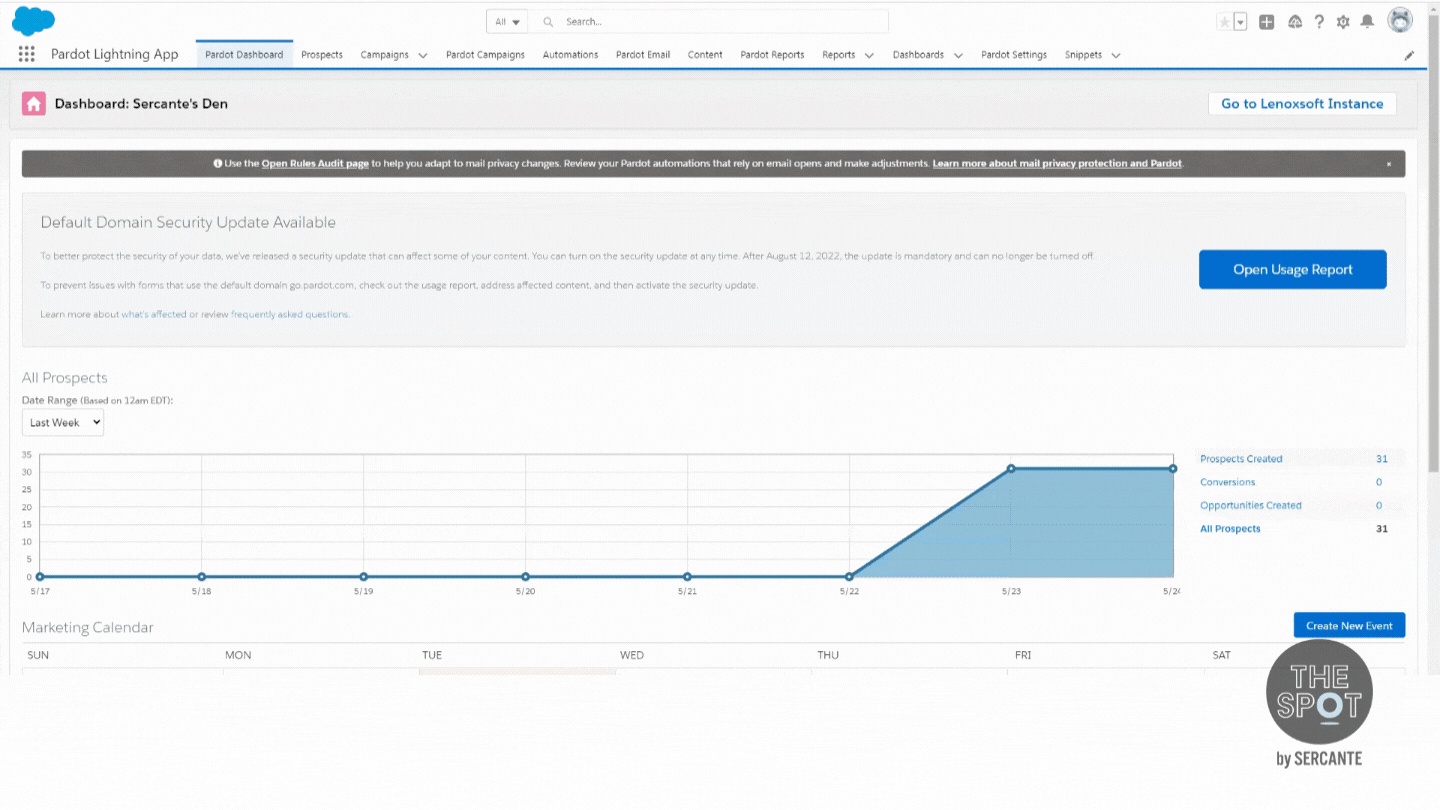Click the Open Usage Report button
Viewport: 1440px width, 810px height.
[1293, 269]
